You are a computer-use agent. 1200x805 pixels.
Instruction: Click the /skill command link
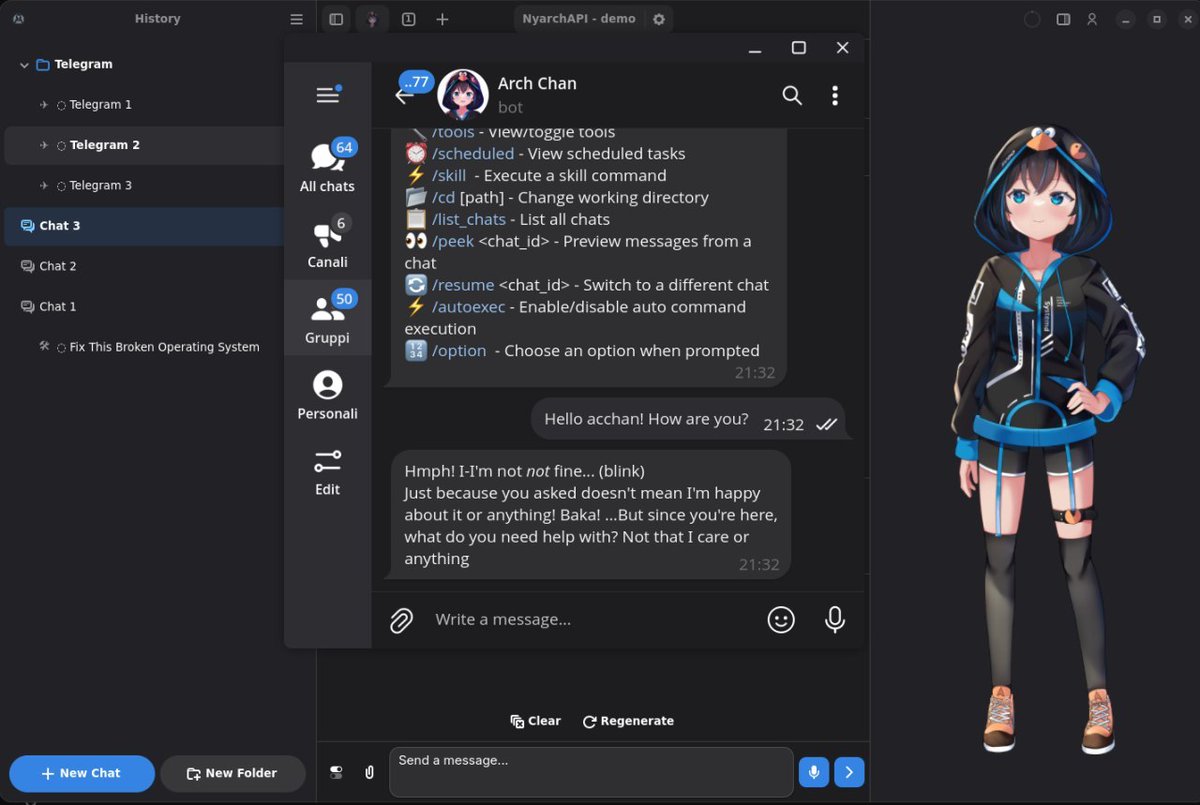449,176
